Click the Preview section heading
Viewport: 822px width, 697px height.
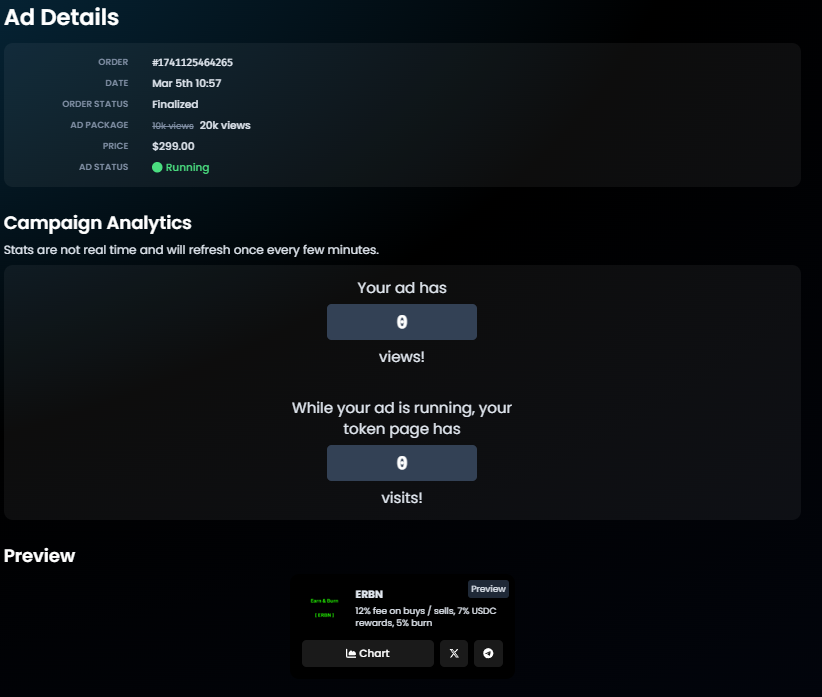point(39,556)
